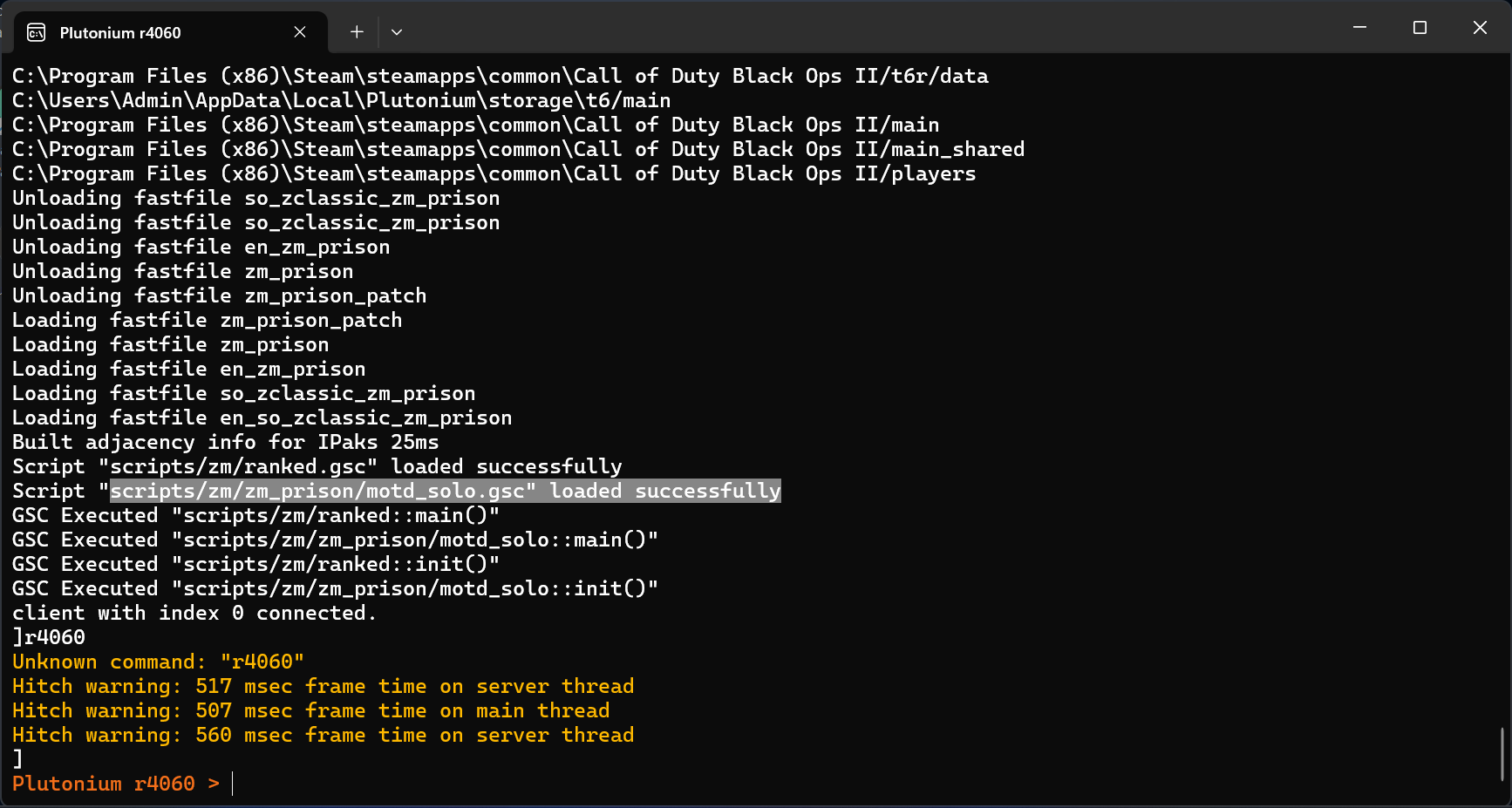Click the Plutonium r4060 command prompt input

coord(233,784)
